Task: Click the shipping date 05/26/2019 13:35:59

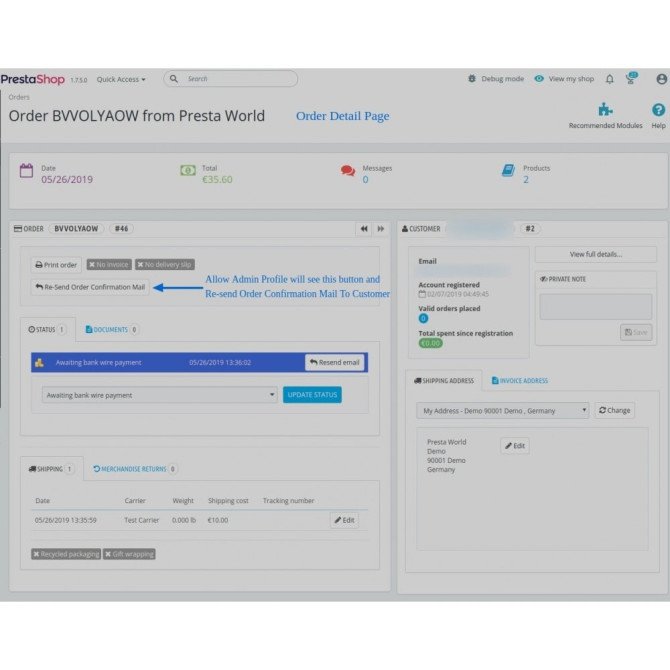Action: 66,520
